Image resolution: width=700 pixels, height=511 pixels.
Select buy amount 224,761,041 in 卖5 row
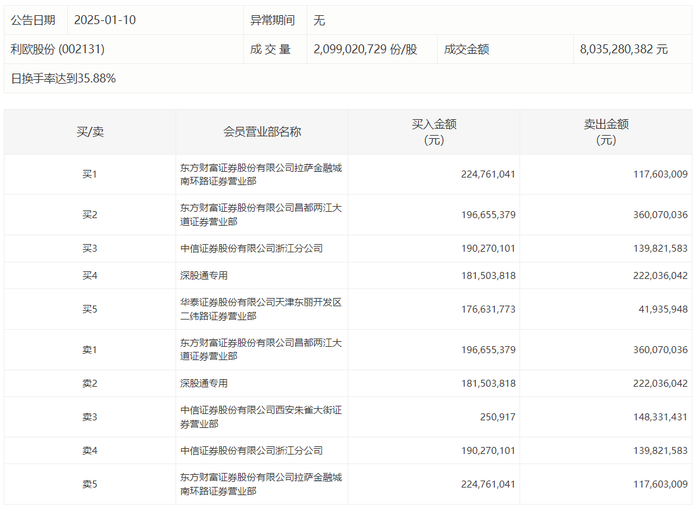pos(488,484)
